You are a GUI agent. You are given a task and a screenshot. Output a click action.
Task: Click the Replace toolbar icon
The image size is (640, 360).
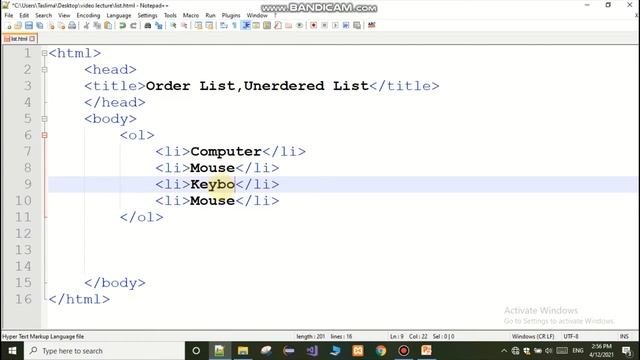[x=159, y=25]
